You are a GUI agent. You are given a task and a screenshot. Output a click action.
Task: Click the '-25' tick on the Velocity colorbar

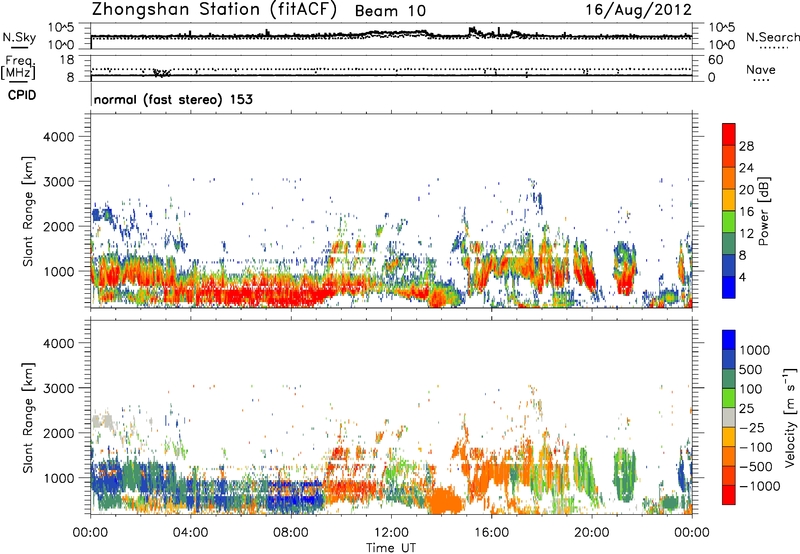(x=752, y=428)
